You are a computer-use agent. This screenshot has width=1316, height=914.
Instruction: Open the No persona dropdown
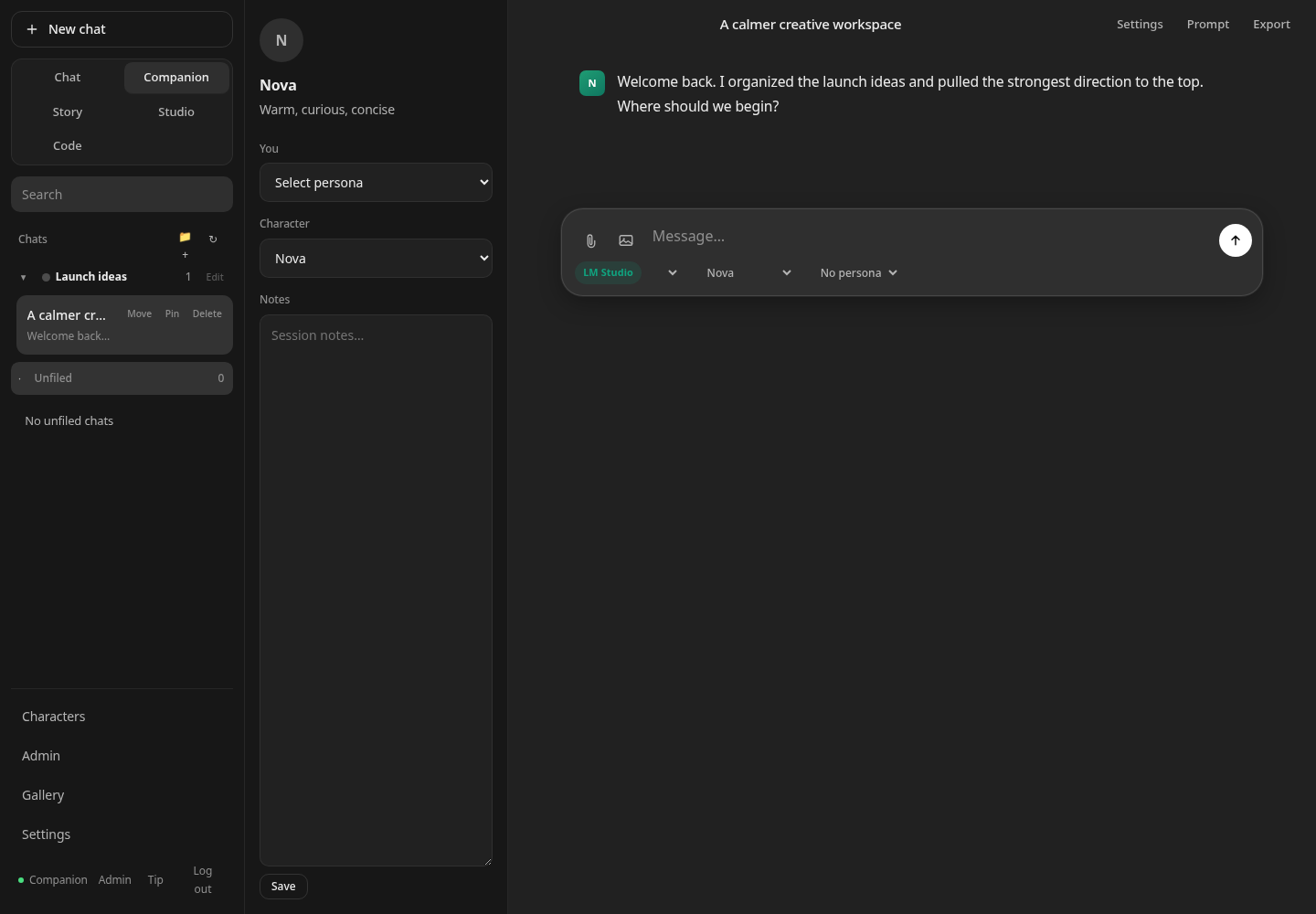click(x=858, y=272)
